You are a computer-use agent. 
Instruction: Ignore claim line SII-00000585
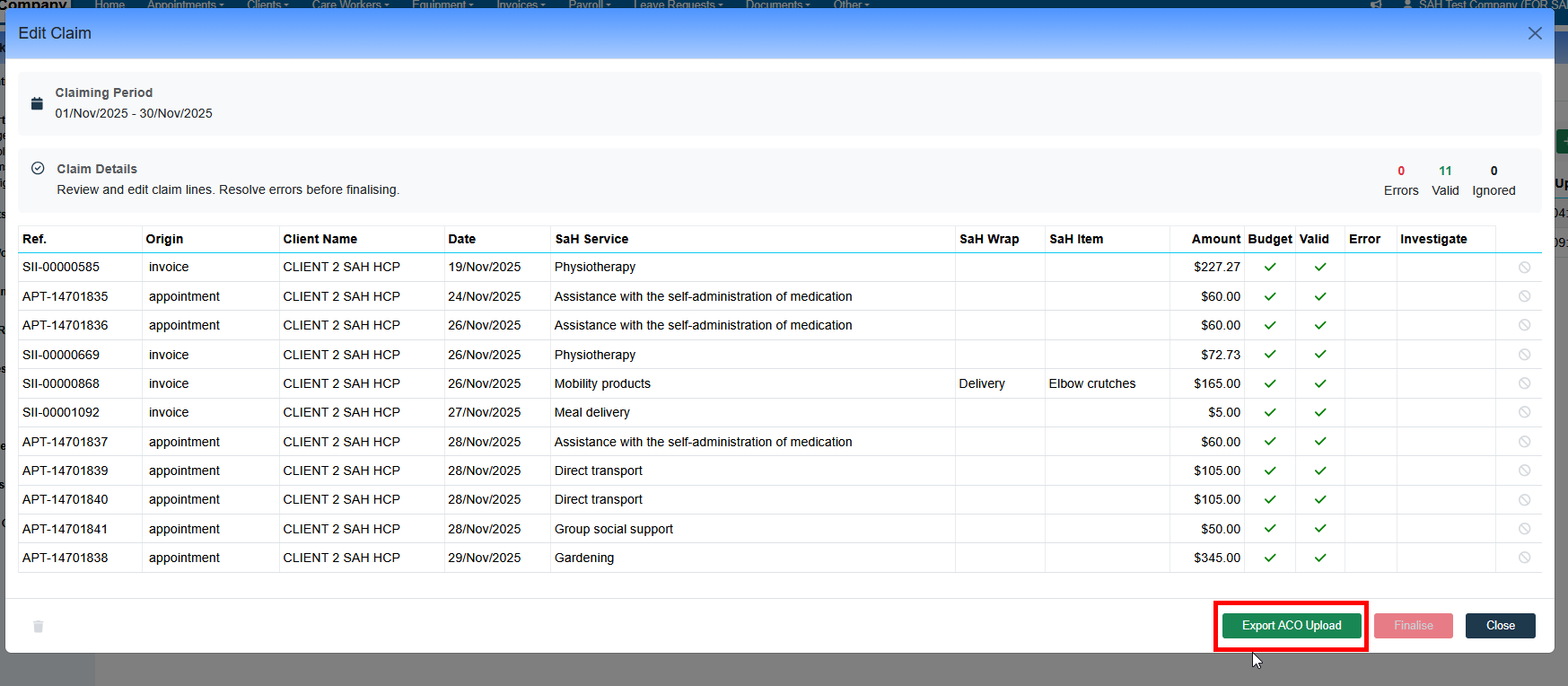pos(1524,267)
